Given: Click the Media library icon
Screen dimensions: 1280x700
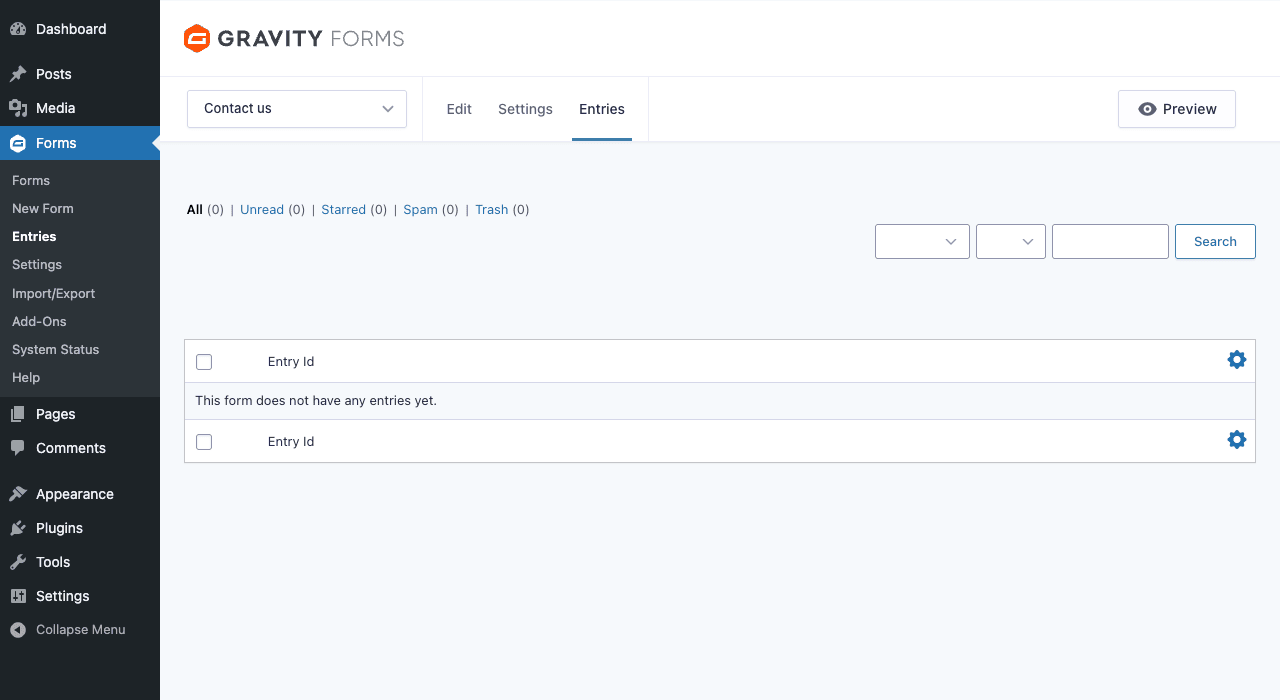Looking at the screenshot, I should pos(18,108).
